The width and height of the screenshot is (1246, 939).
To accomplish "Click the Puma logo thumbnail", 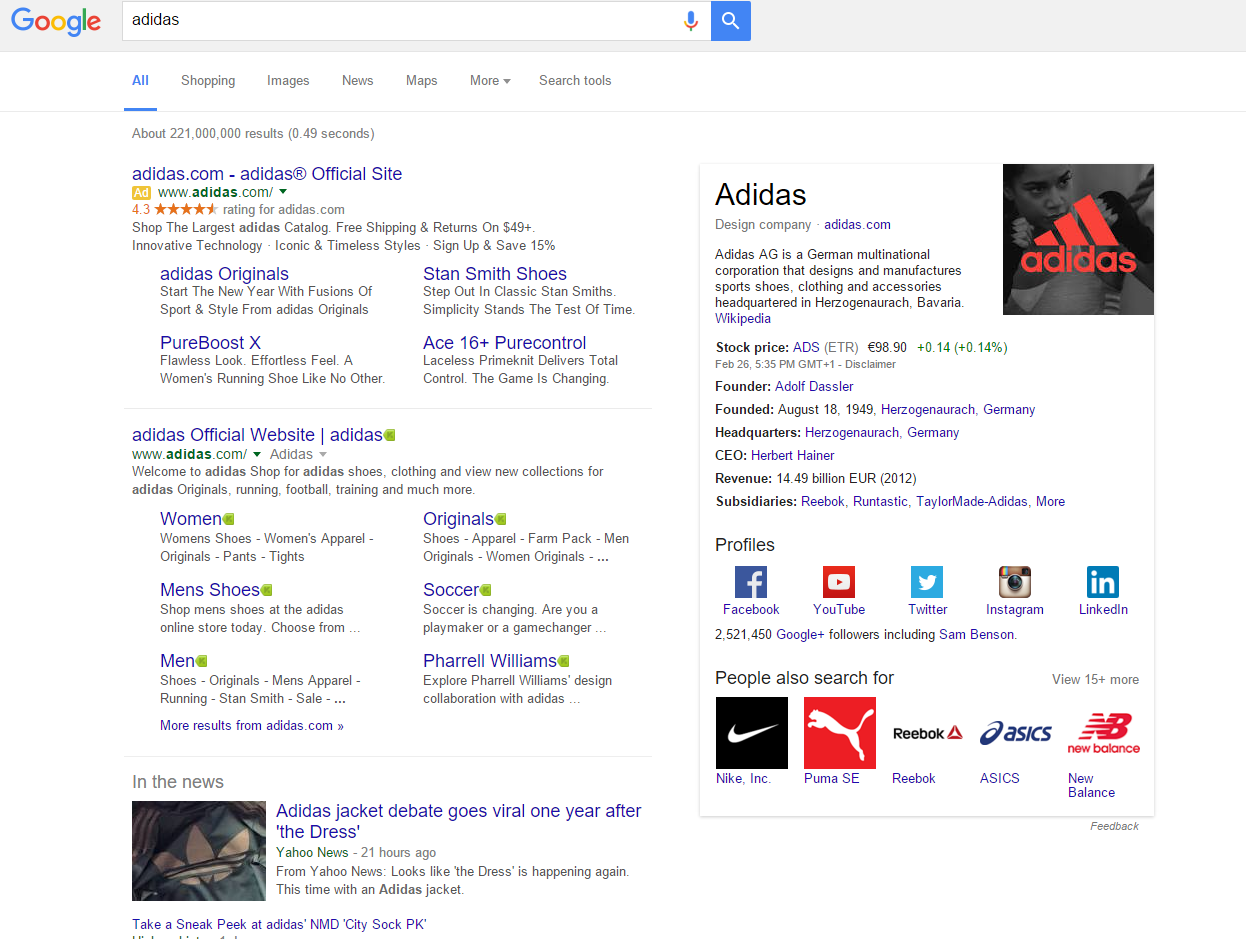I will (840, 733).
